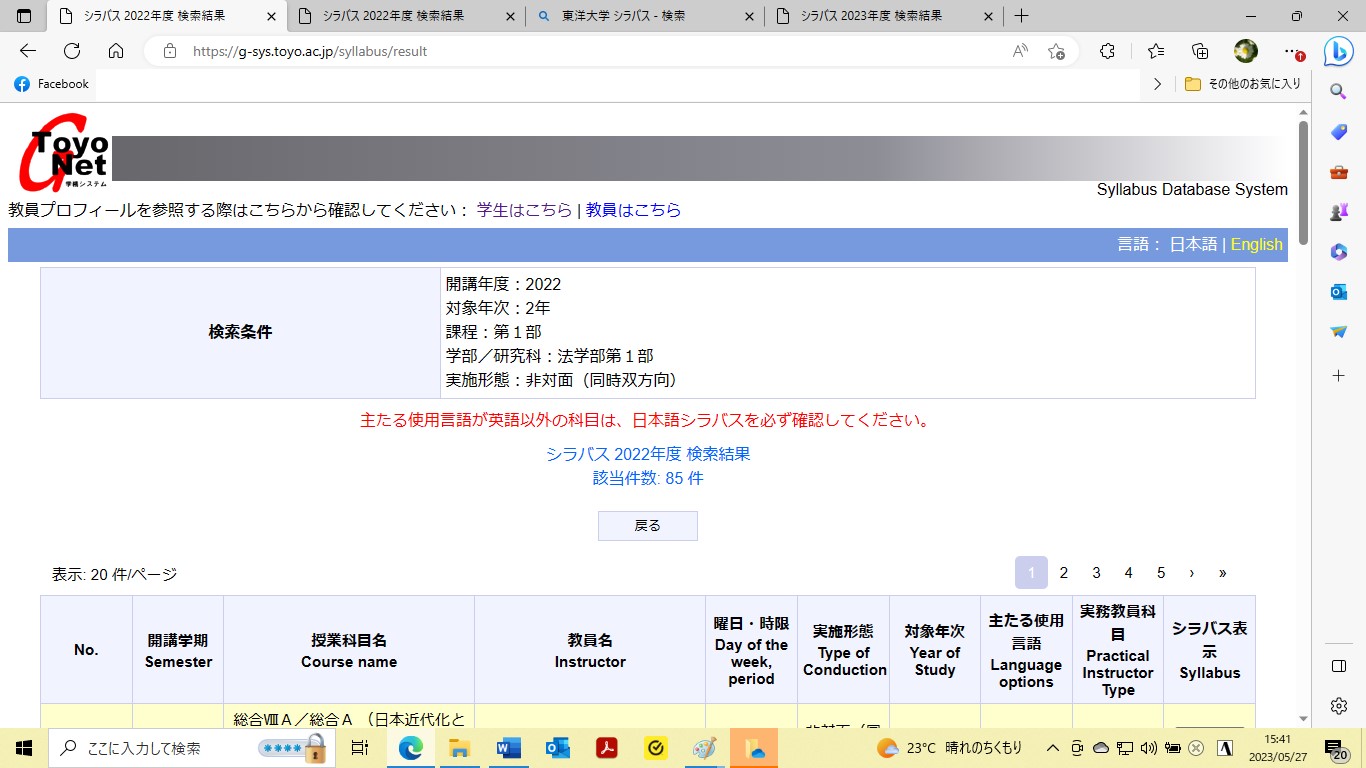Open the 教員はこちら link
This screenshot has height=768, width=1366.
[633, 210]
